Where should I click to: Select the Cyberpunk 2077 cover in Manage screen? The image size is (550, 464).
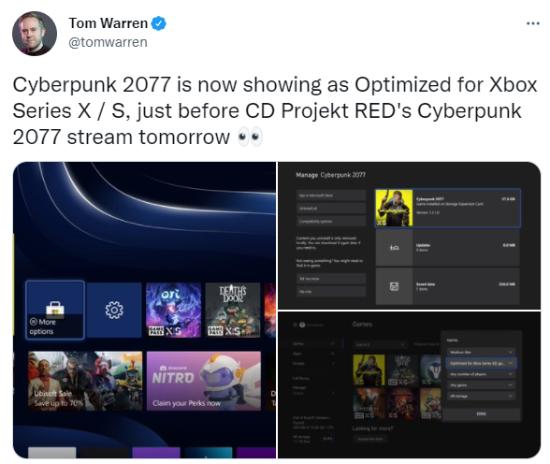coord(394,208)
